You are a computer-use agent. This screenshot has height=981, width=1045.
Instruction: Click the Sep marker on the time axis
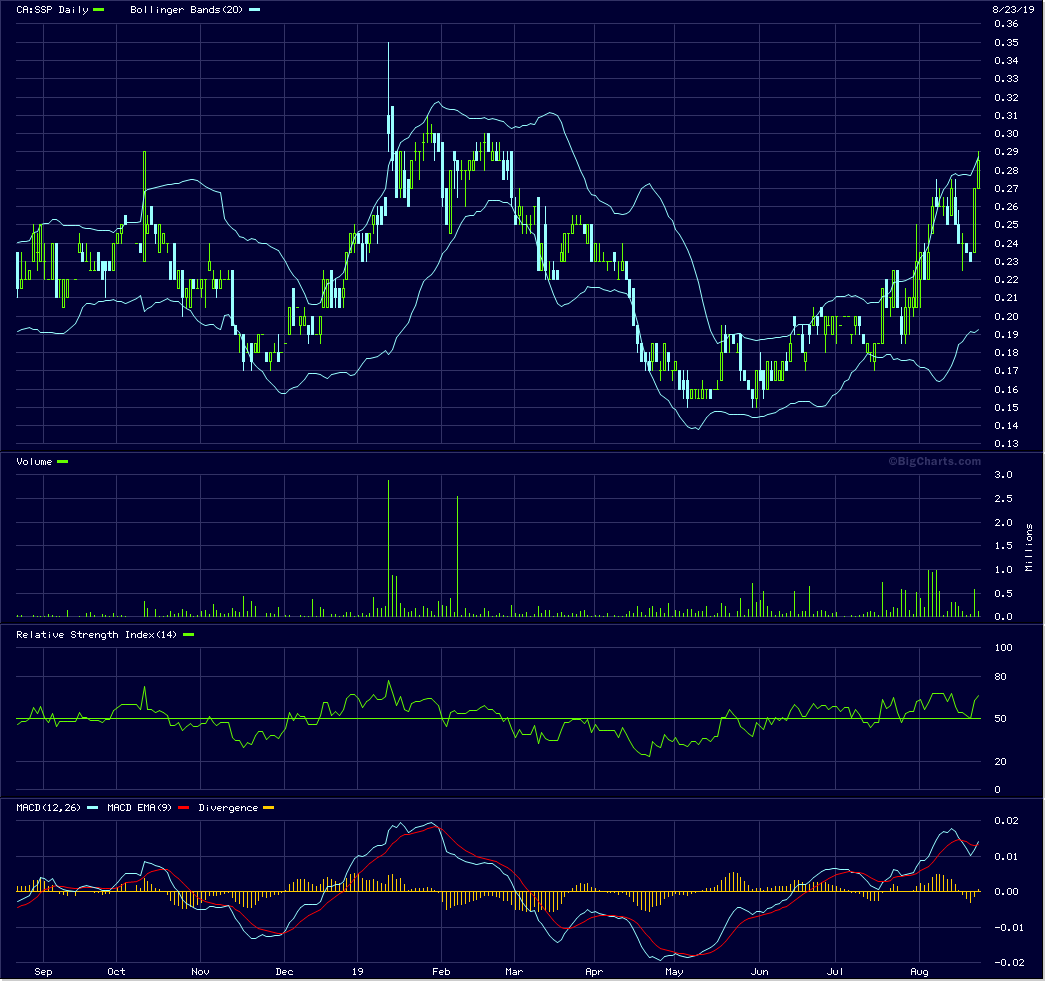tap(43, 971)
